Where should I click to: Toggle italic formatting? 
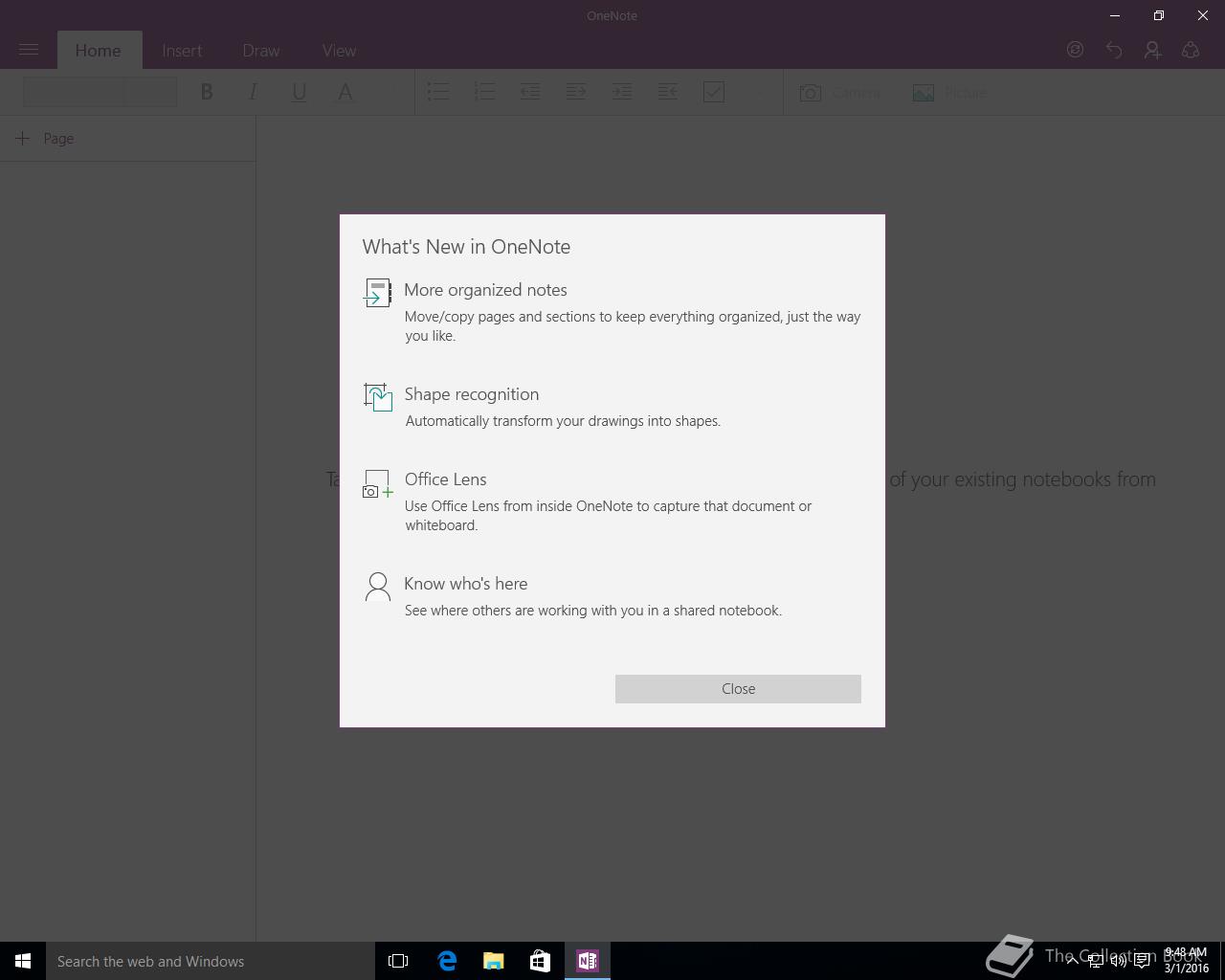tap(253, 92)
